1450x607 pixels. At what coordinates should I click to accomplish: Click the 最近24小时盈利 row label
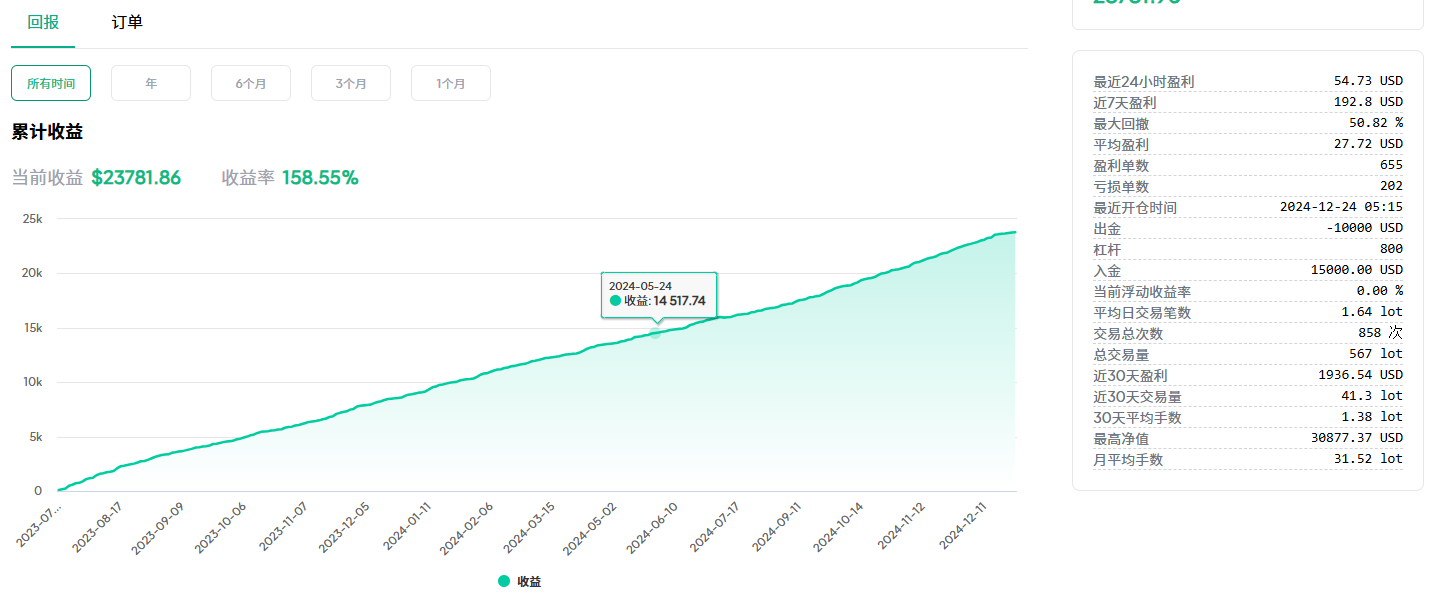click(1144, 82)
